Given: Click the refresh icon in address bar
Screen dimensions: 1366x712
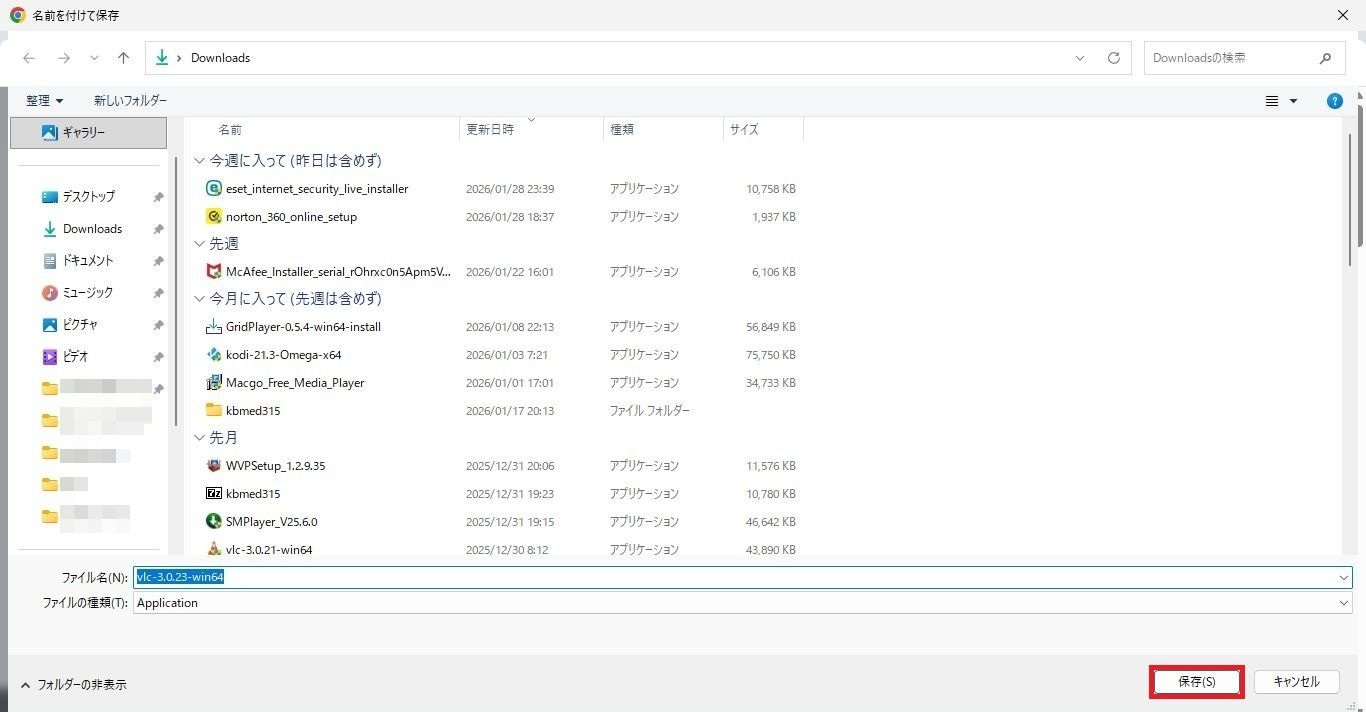Looking at the screenshot, I should coord(1113,58).
